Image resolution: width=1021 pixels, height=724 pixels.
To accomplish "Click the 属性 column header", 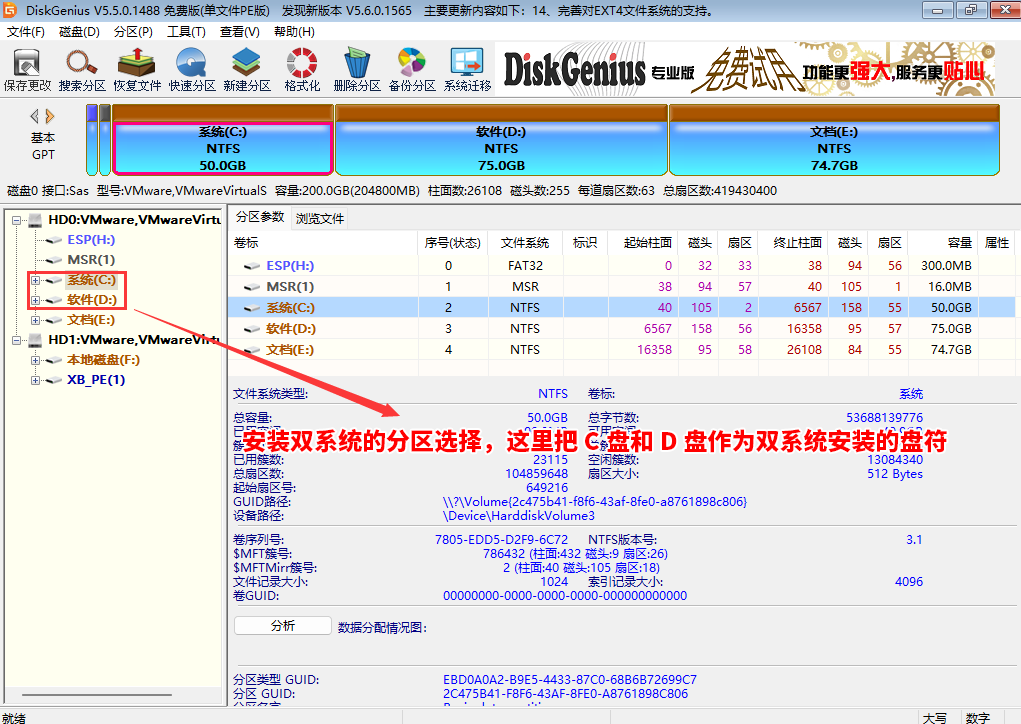I will [996, 243].
